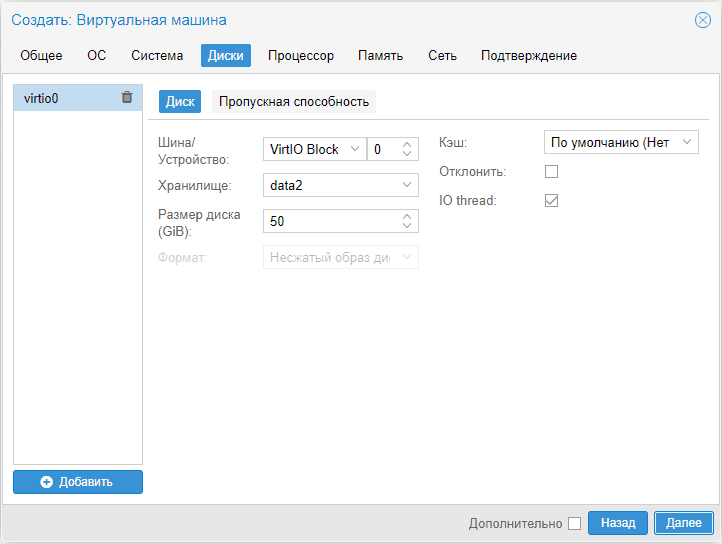Click the Добавить button to add disk
The image size is (722, 544).
point(78,482)
